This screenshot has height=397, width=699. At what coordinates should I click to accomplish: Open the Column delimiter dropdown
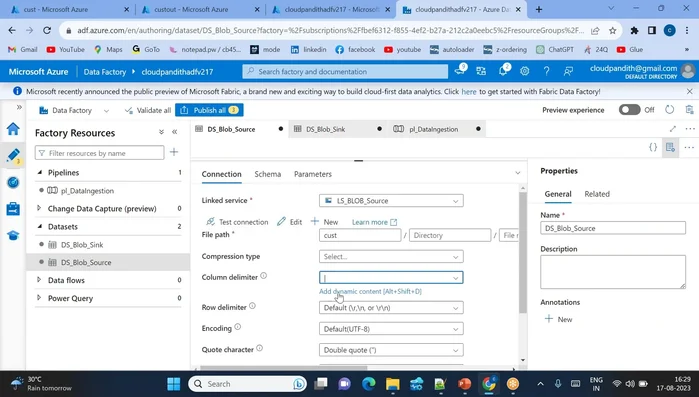[x=391, y=278]
